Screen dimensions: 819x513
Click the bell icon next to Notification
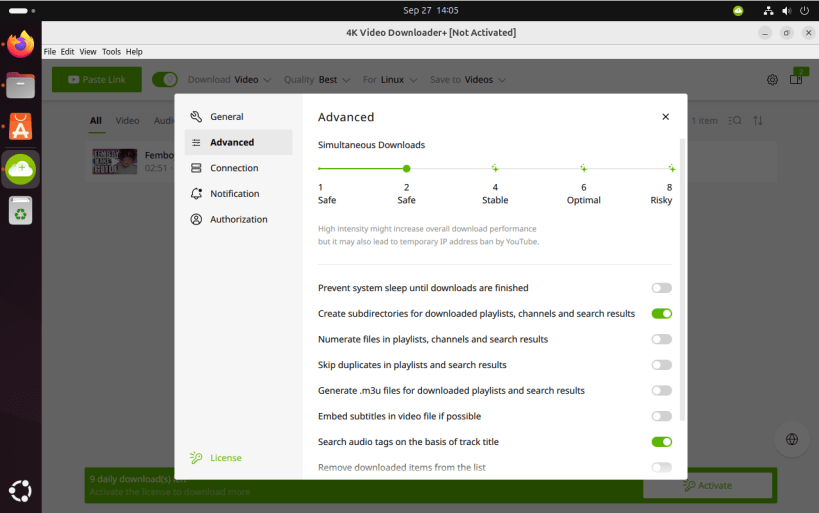pos(196,193)
